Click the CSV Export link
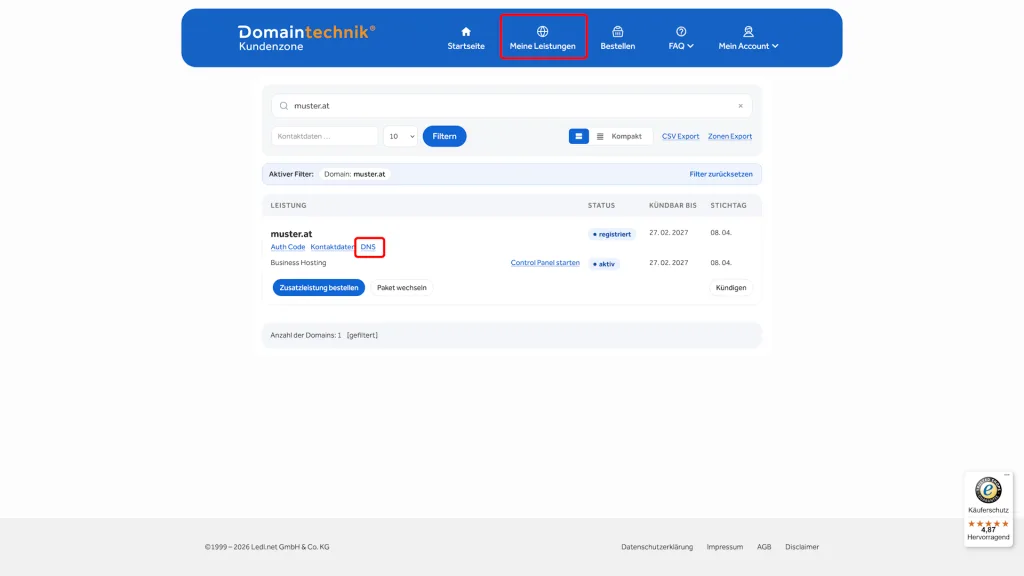 680,136
